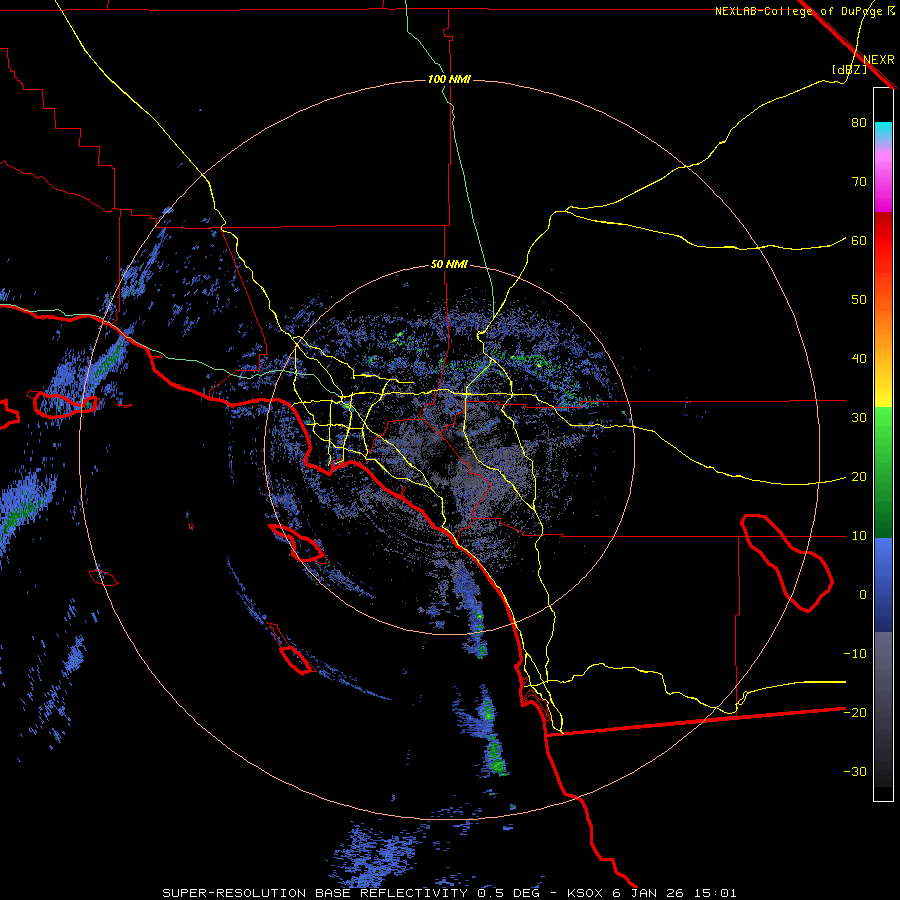Click the orange segment of the color bar

(x=883, y=327)
